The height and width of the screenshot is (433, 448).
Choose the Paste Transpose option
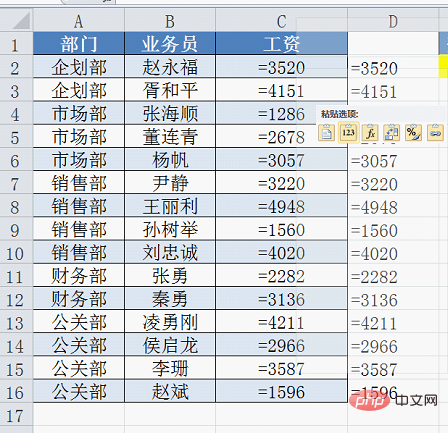pos(392,133)
